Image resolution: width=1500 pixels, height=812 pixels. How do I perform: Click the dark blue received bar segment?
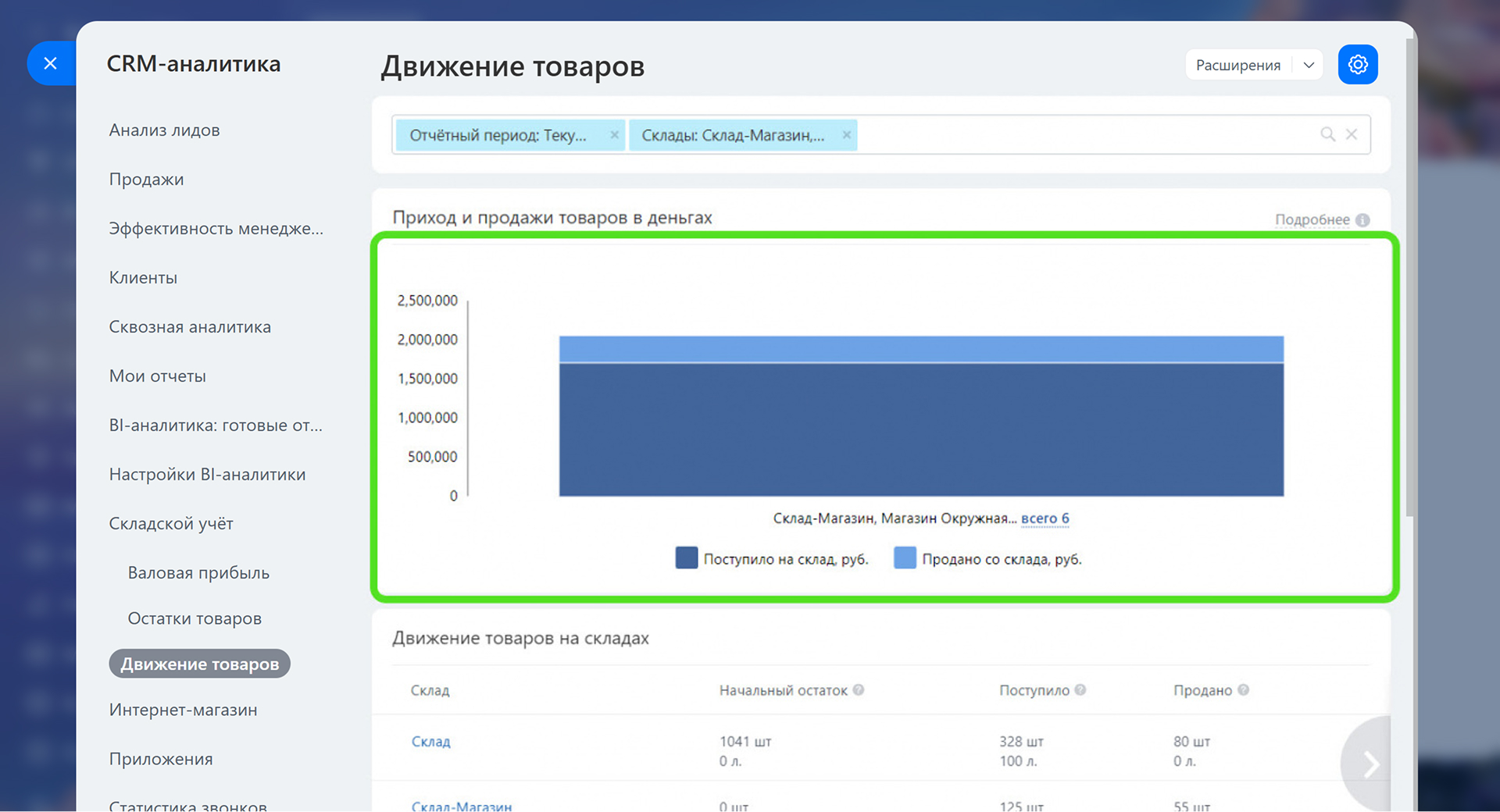tap(921, 430)
